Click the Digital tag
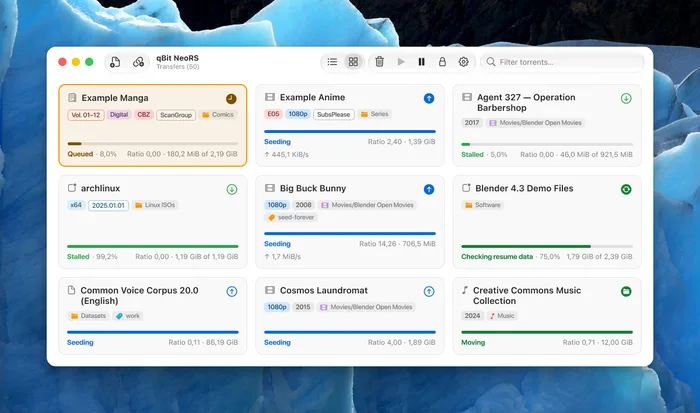 click(119, 115)
